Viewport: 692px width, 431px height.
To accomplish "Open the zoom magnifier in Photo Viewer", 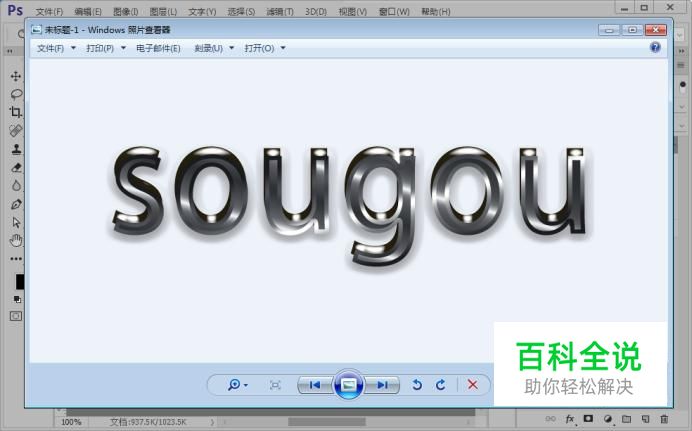I will tap(234, 385).
